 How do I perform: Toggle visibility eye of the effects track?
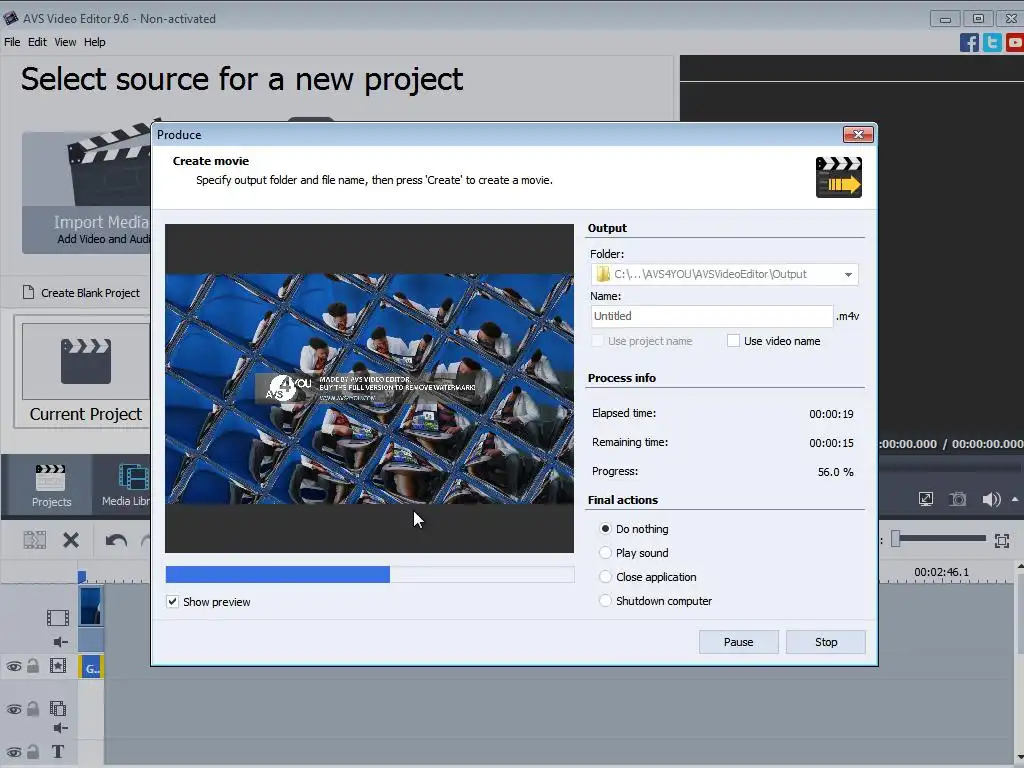(x=14, y=666)
